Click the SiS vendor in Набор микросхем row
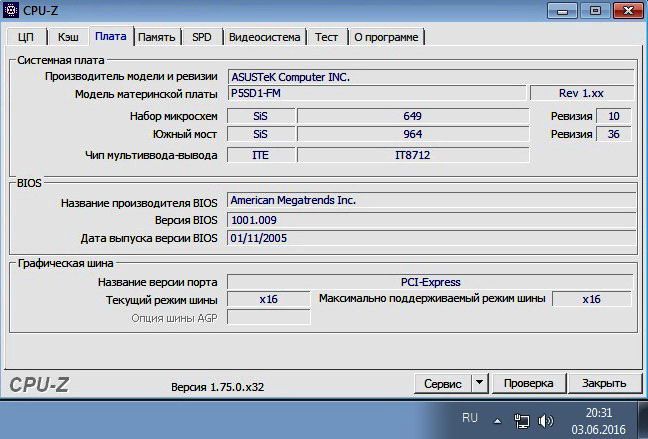The height and width of the screenshot is (439, 648). 261,116
